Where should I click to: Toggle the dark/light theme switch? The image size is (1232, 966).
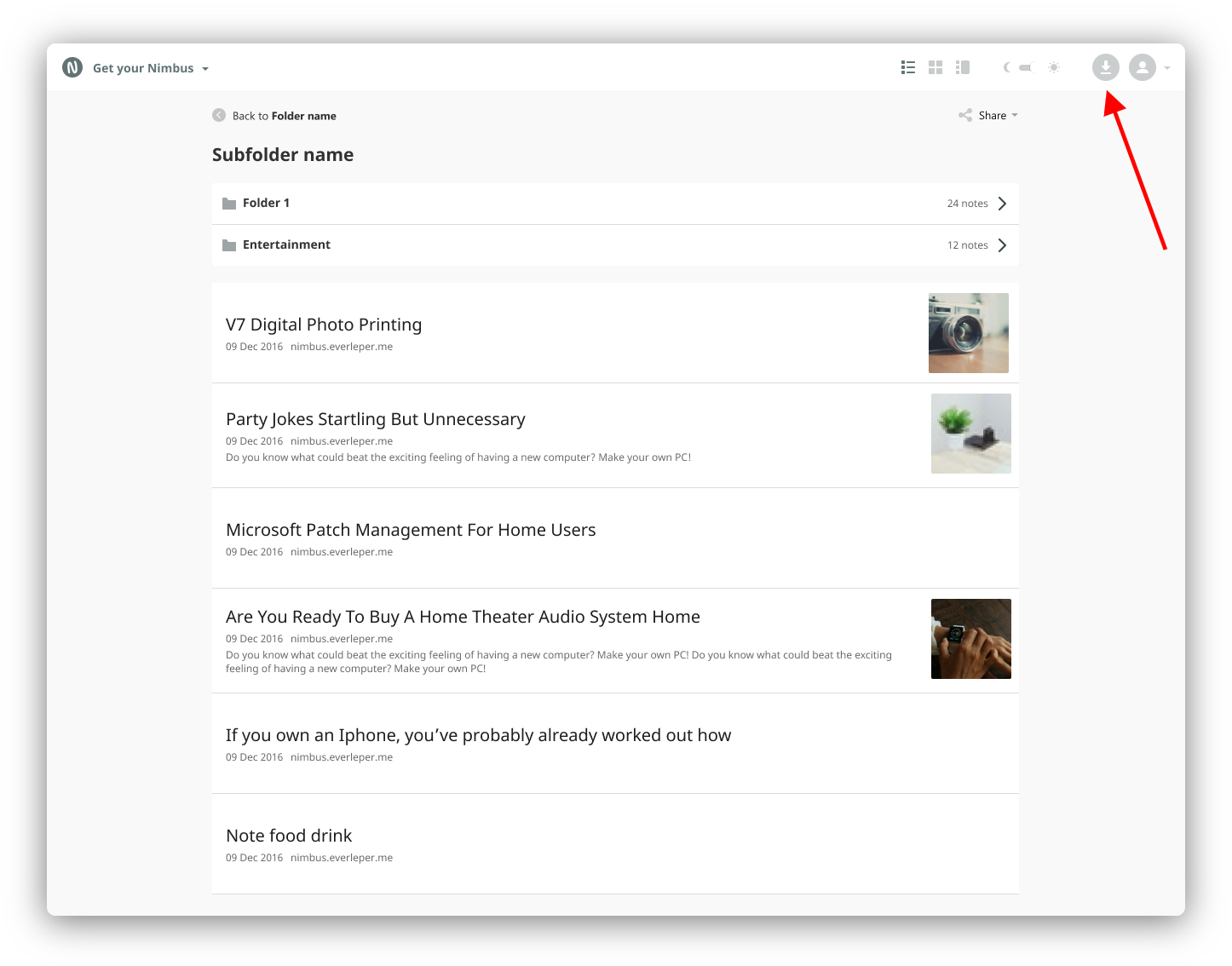pos(1026,67)
